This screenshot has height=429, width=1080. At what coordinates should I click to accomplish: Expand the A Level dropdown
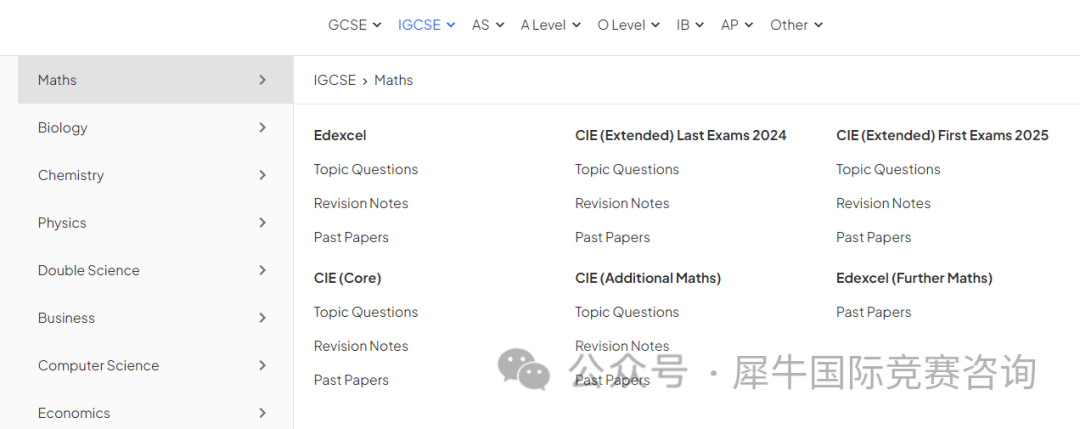click(550, 25)
